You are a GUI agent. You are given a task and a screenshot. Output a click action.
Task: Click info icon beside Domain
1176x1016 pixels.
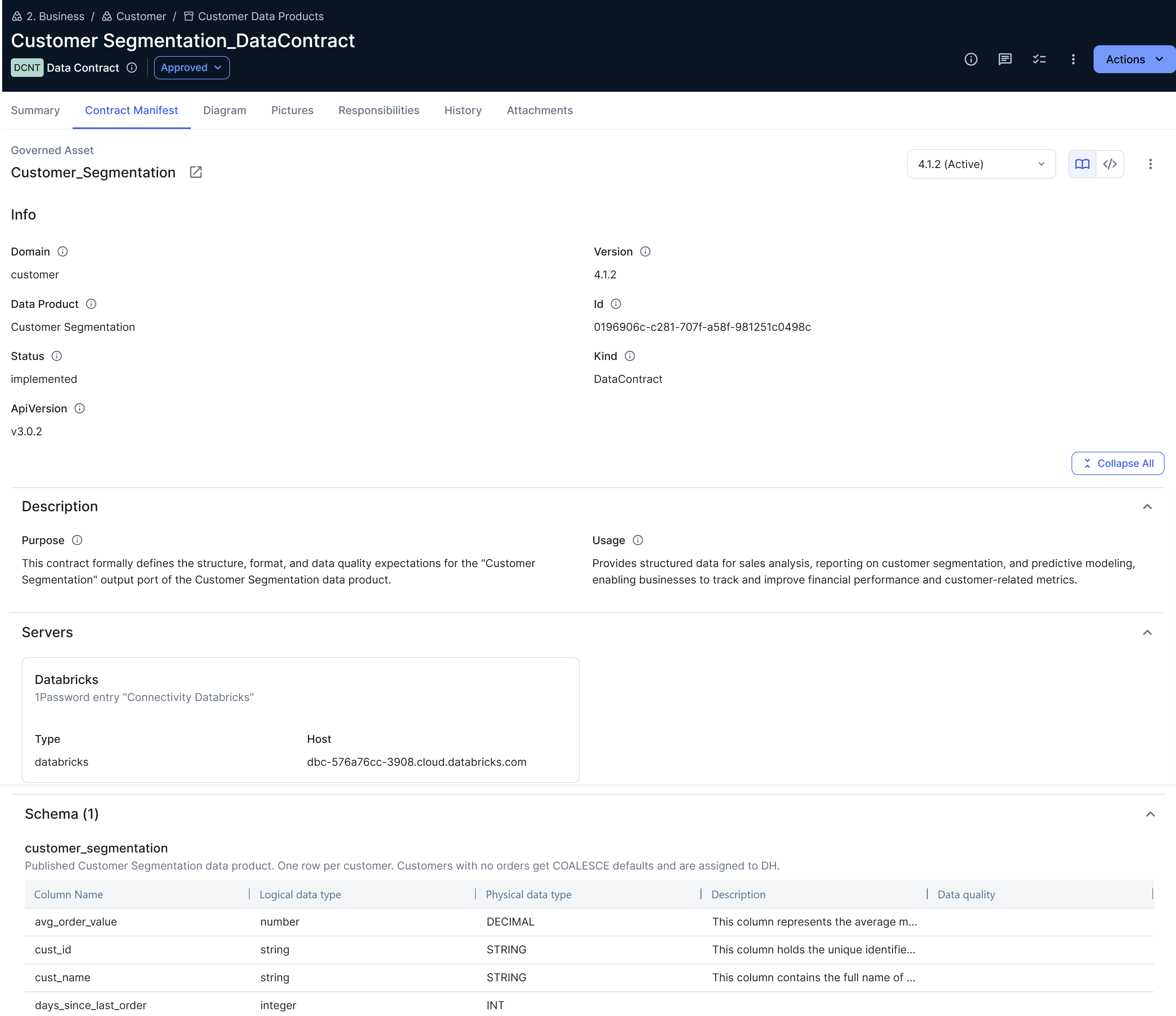tap(62, 251)
